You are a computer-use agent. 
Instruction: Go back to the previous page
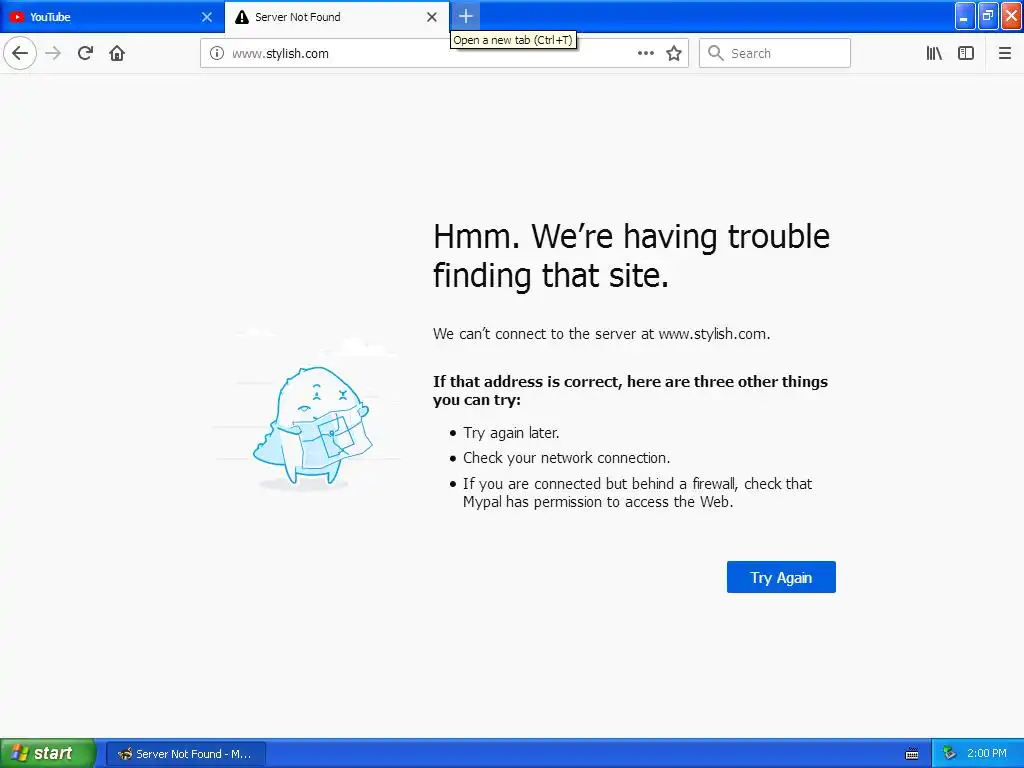[x=20, y=53]
